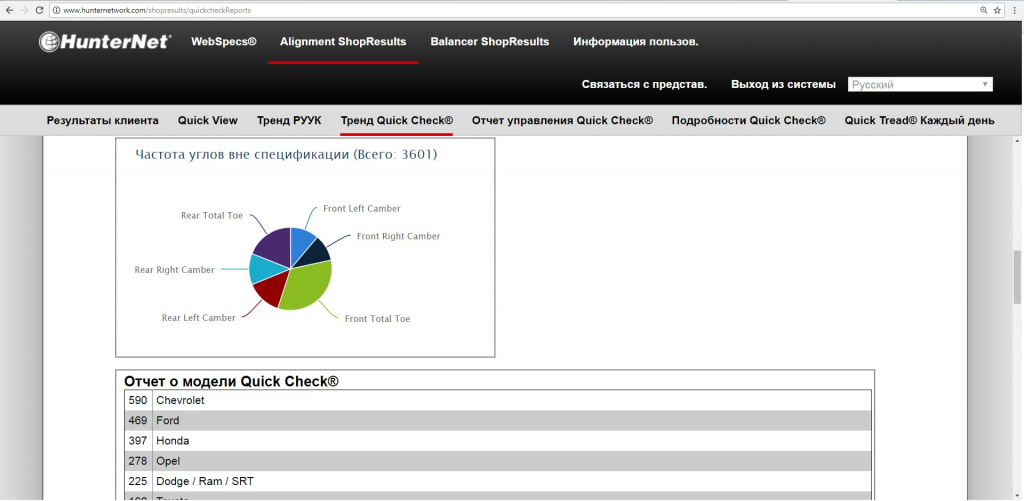The width and height of the screenshot is (1024, 501).
Task: Open Alignment ShopResults section
Action: pyautogui.click(x=343, y=42)
